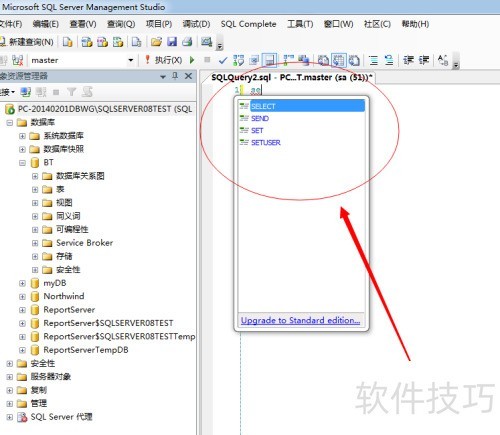Expand the 安全性 server security node
Screen dimensions: 500x435
pyautogui.click(x=10, y=363)
